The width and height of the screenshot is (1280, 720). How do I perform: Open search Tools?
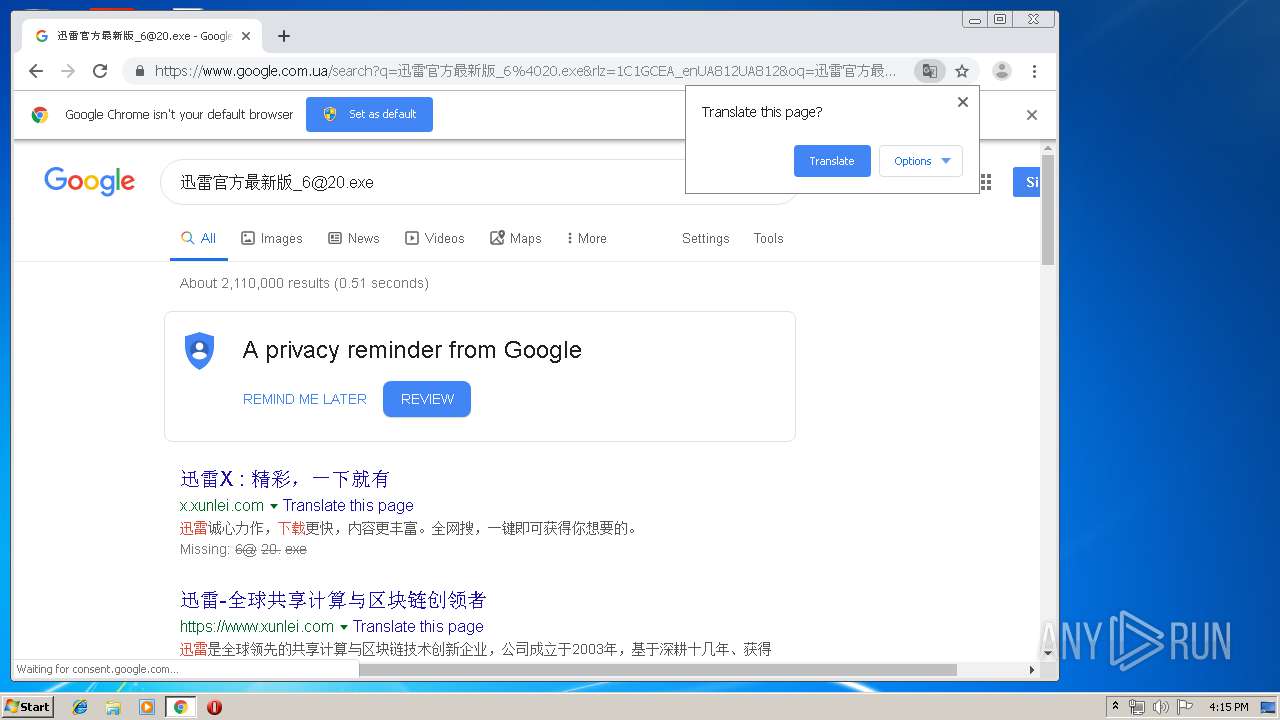tap(768, 238)
